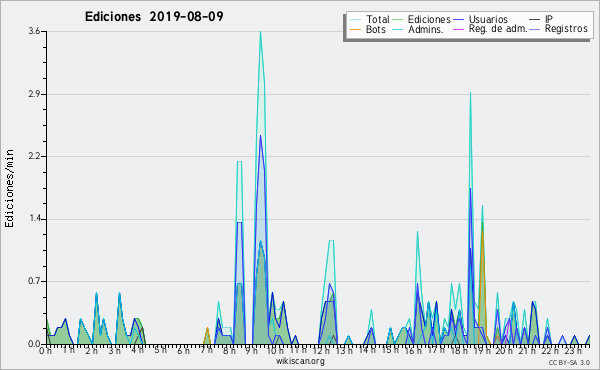
Task: Click the Total legend color line
Action: point(355,20)
